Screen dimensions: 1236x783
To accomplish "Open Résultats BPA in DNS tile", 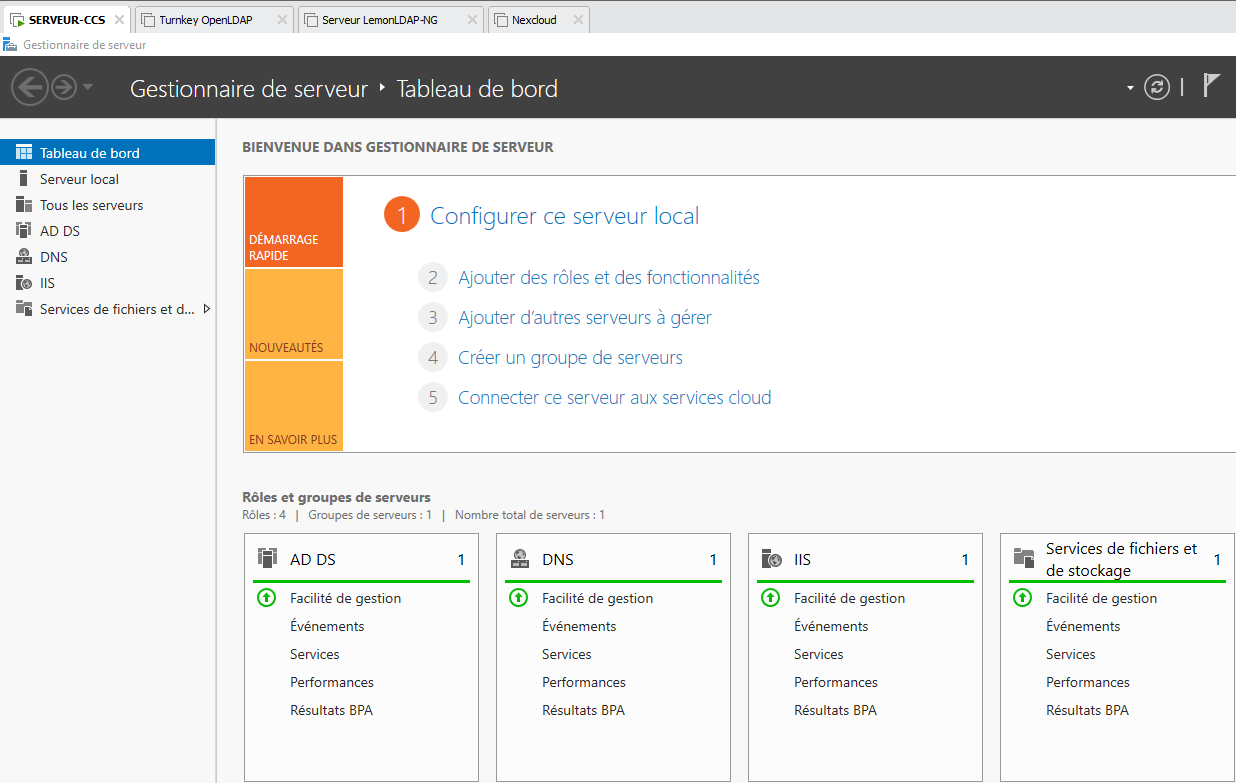I will (x=583, y=710).
